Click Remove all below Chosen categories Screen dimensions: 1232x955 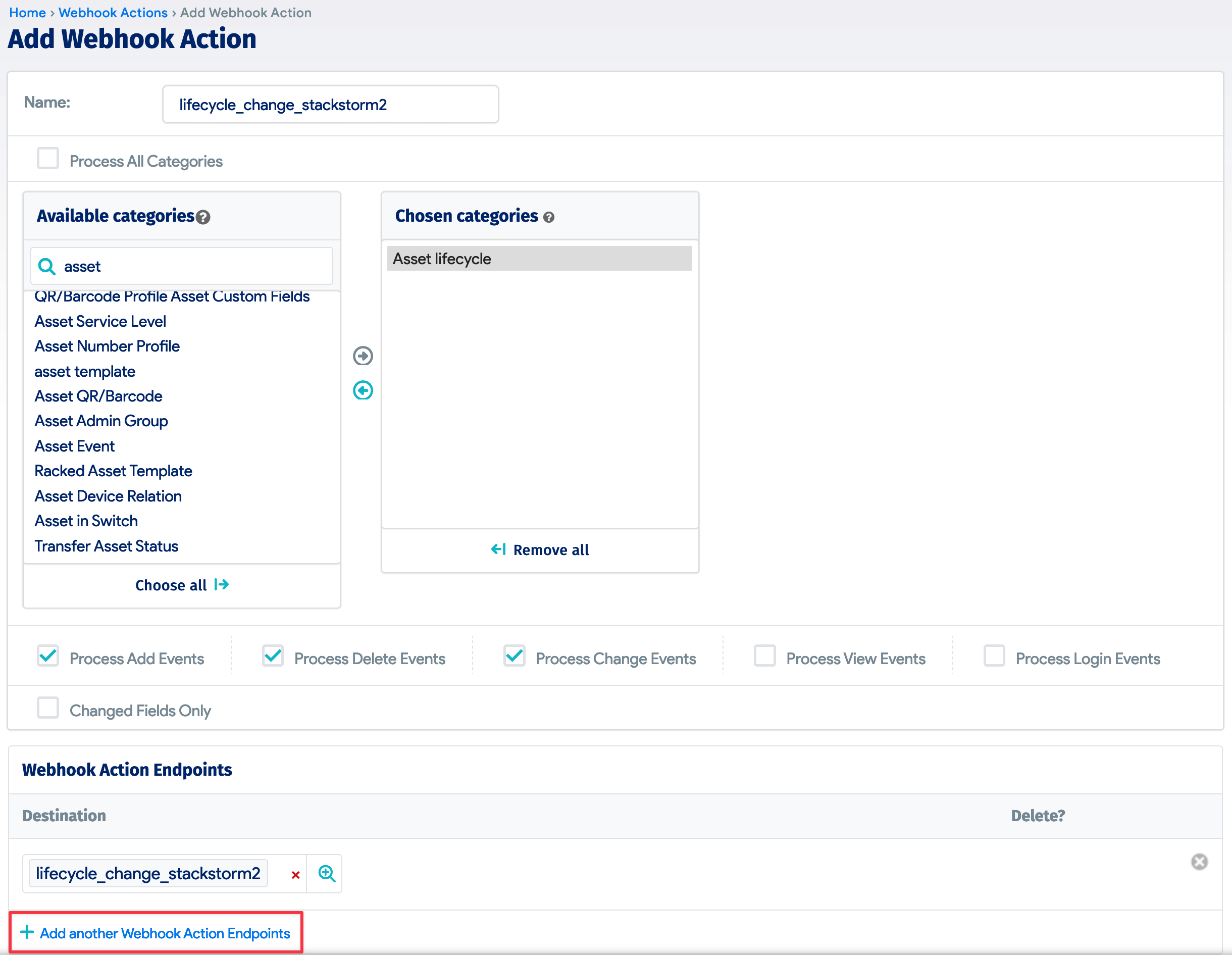(539, 549)
